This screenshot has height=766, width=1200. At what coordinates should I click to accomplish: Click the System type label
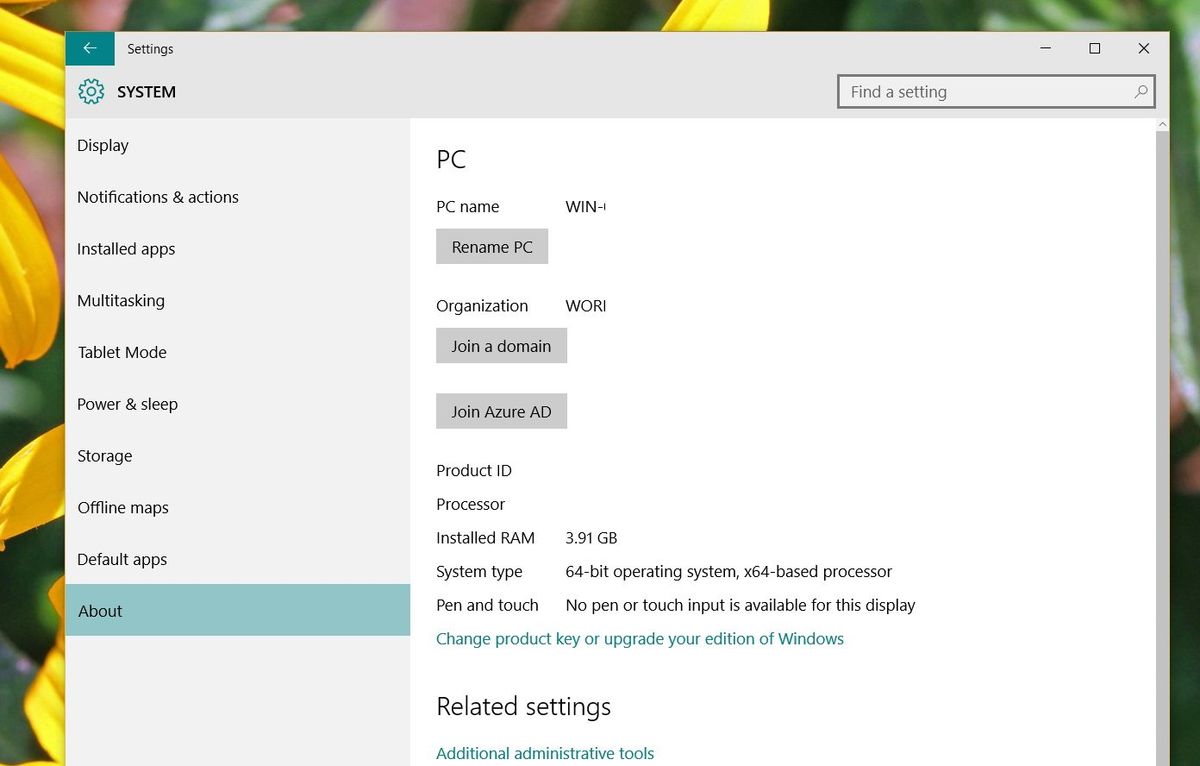479,572
